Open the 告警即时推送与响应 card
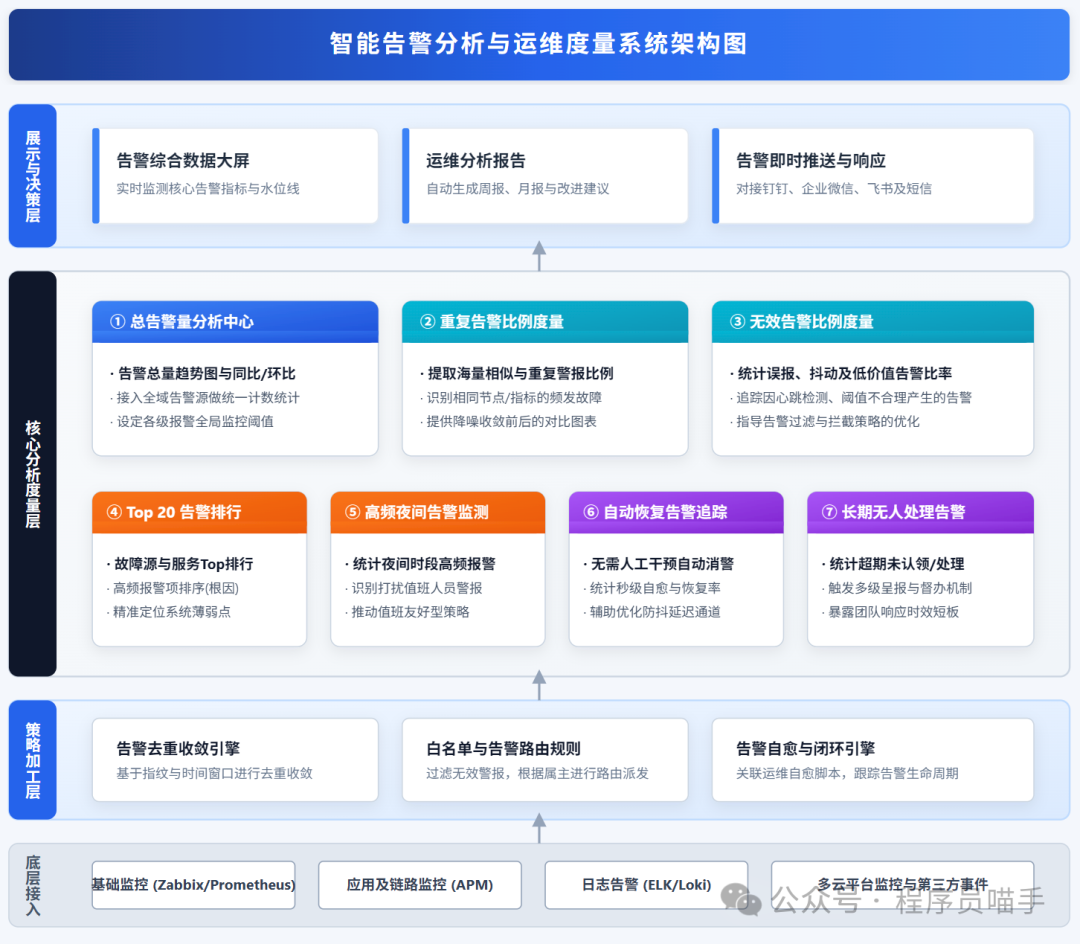This screenshot has height=944, width=1080. (873, 176)
